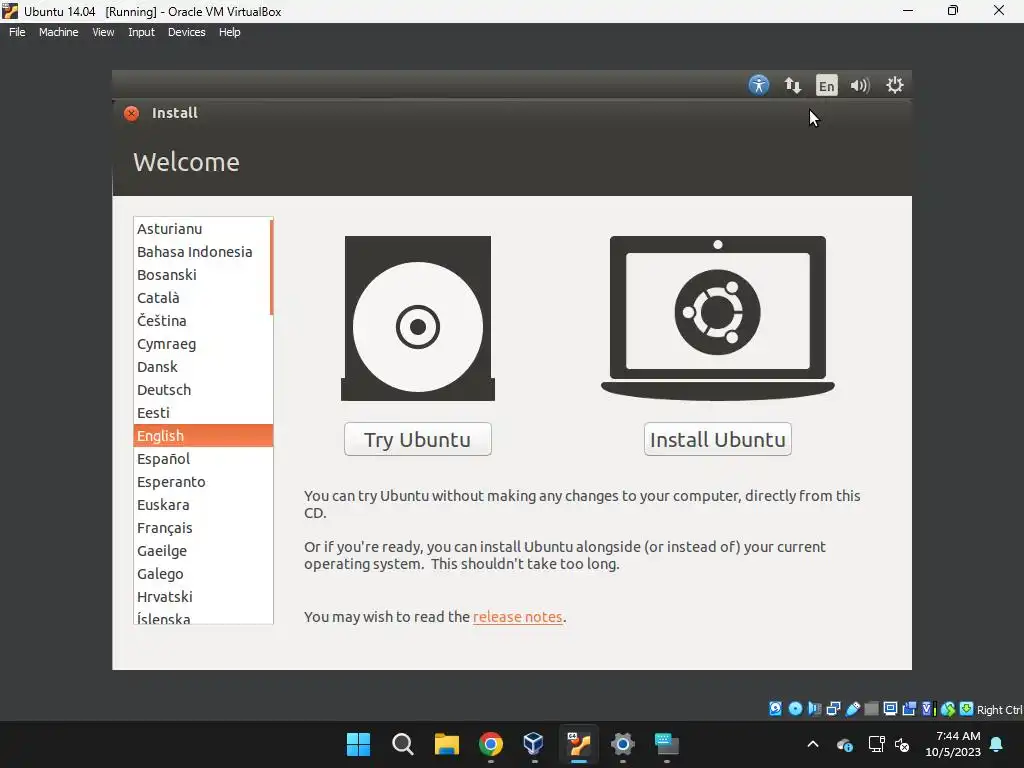Select Eesti in the language list

(202, 413)
